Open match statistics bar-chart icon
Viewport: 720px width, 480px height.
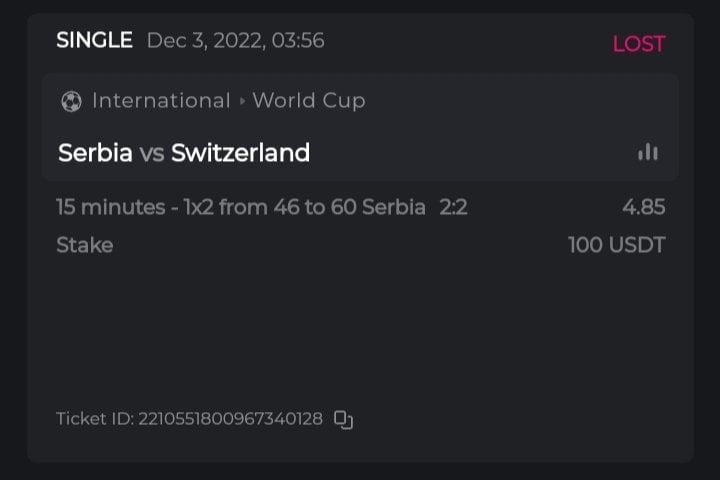click(648, 152)
